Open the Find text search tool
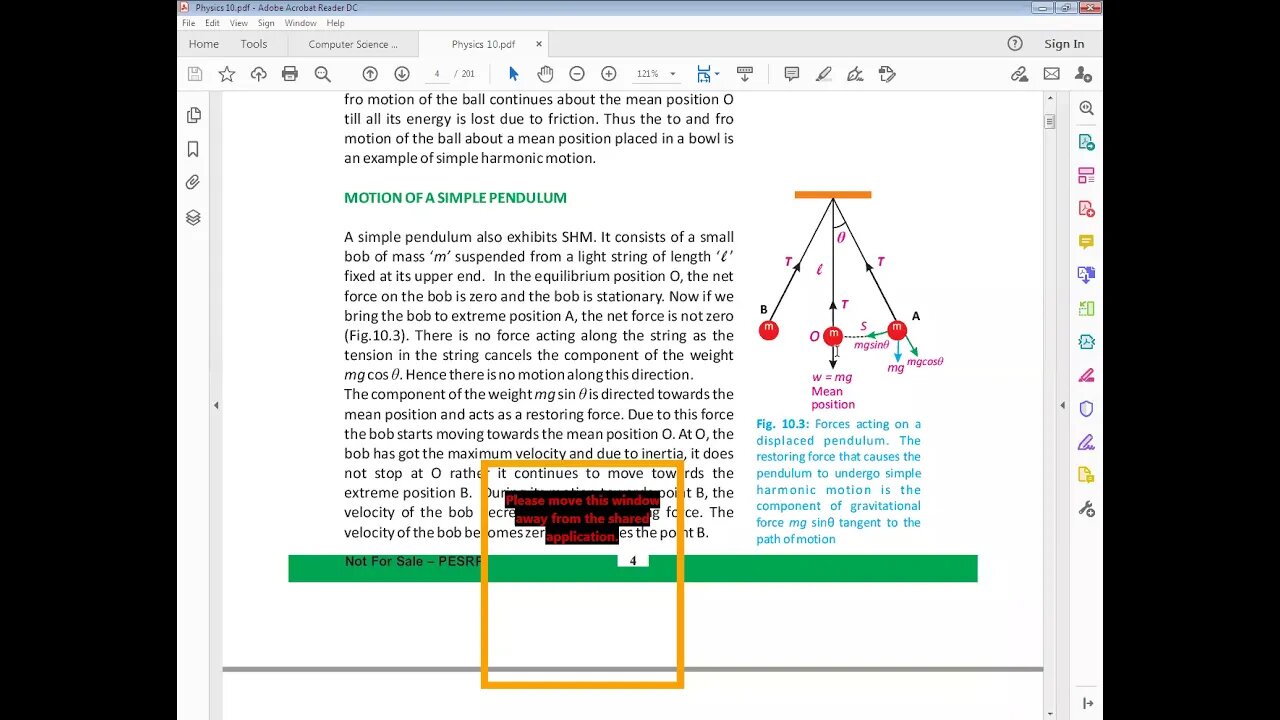The width and height of the screenshot is (1280, 720). pyautogui.click(x=322, y=74)
